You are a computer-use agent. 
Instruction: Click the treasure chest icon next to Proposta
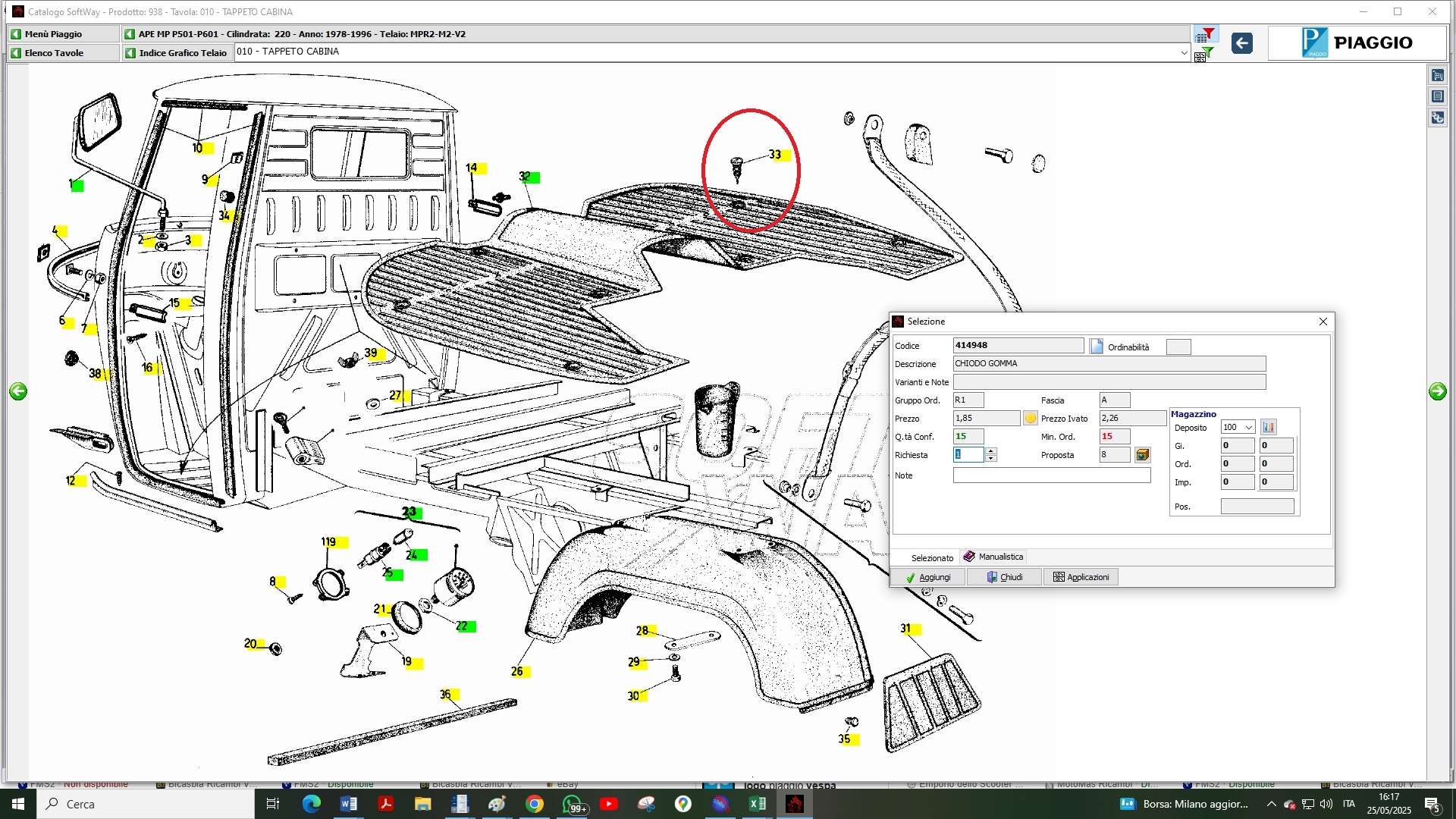click(x=1143, y=455)
